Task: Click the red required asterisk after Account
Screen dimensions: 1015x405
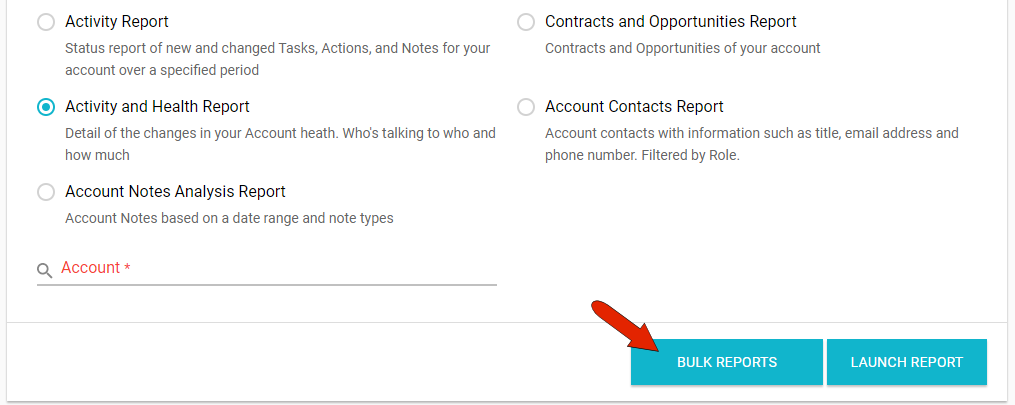Action: (x=127, y=269)
